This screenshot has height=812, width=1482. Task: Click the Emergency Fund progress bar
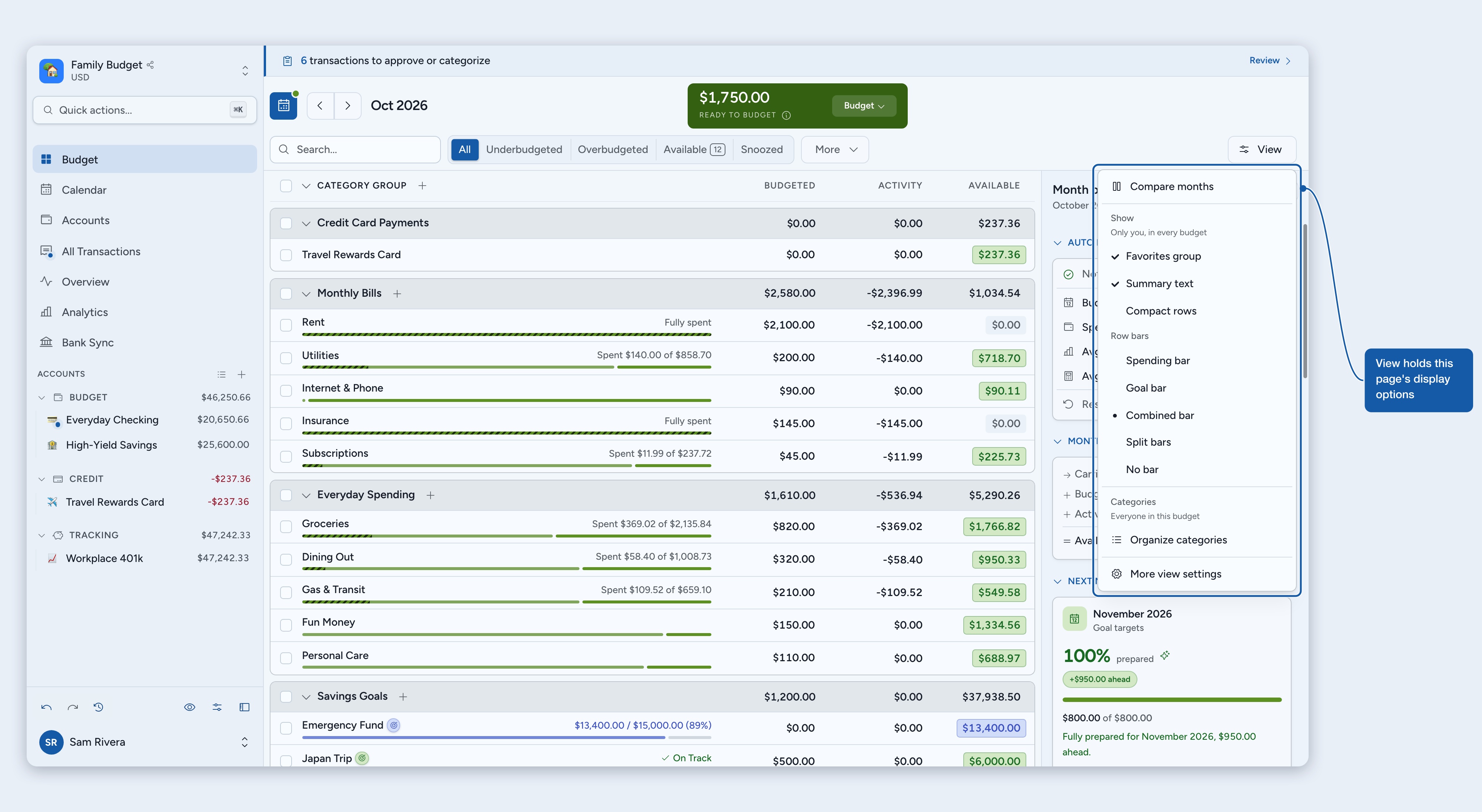[x=506, y=737]
